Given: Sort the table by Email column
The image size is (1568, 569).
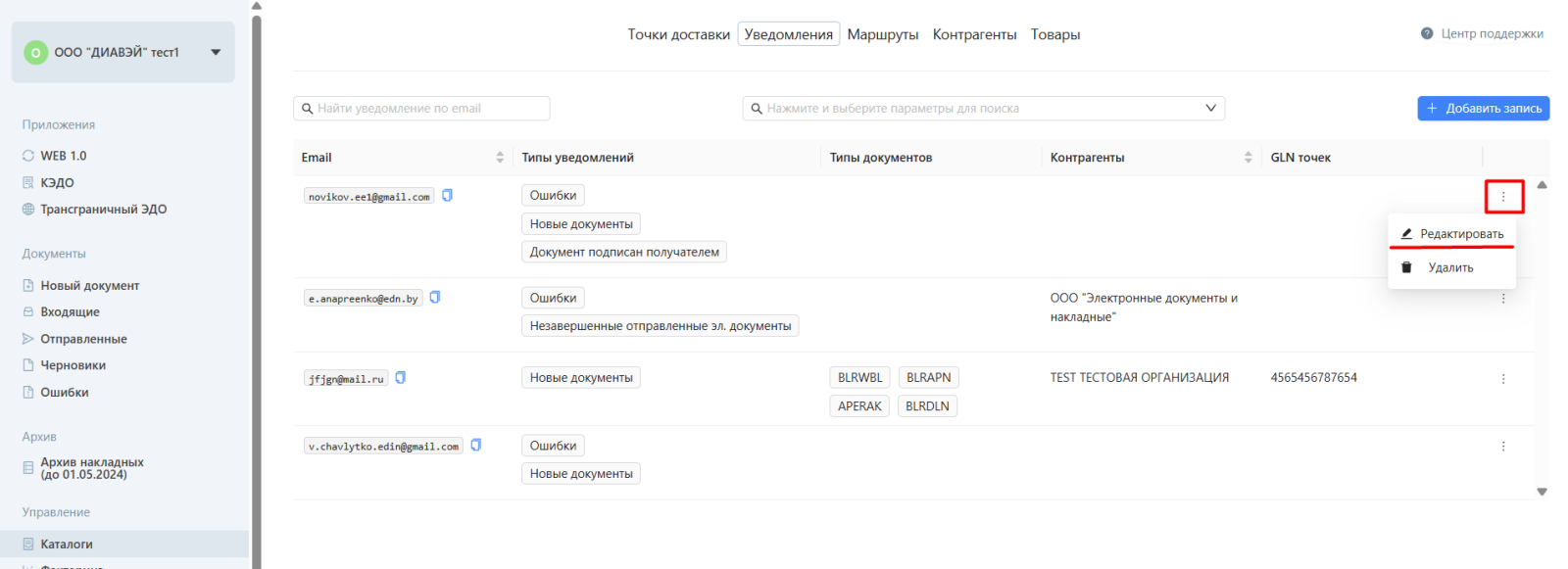Looking at the screenshot, I should [x=500, y=158].
